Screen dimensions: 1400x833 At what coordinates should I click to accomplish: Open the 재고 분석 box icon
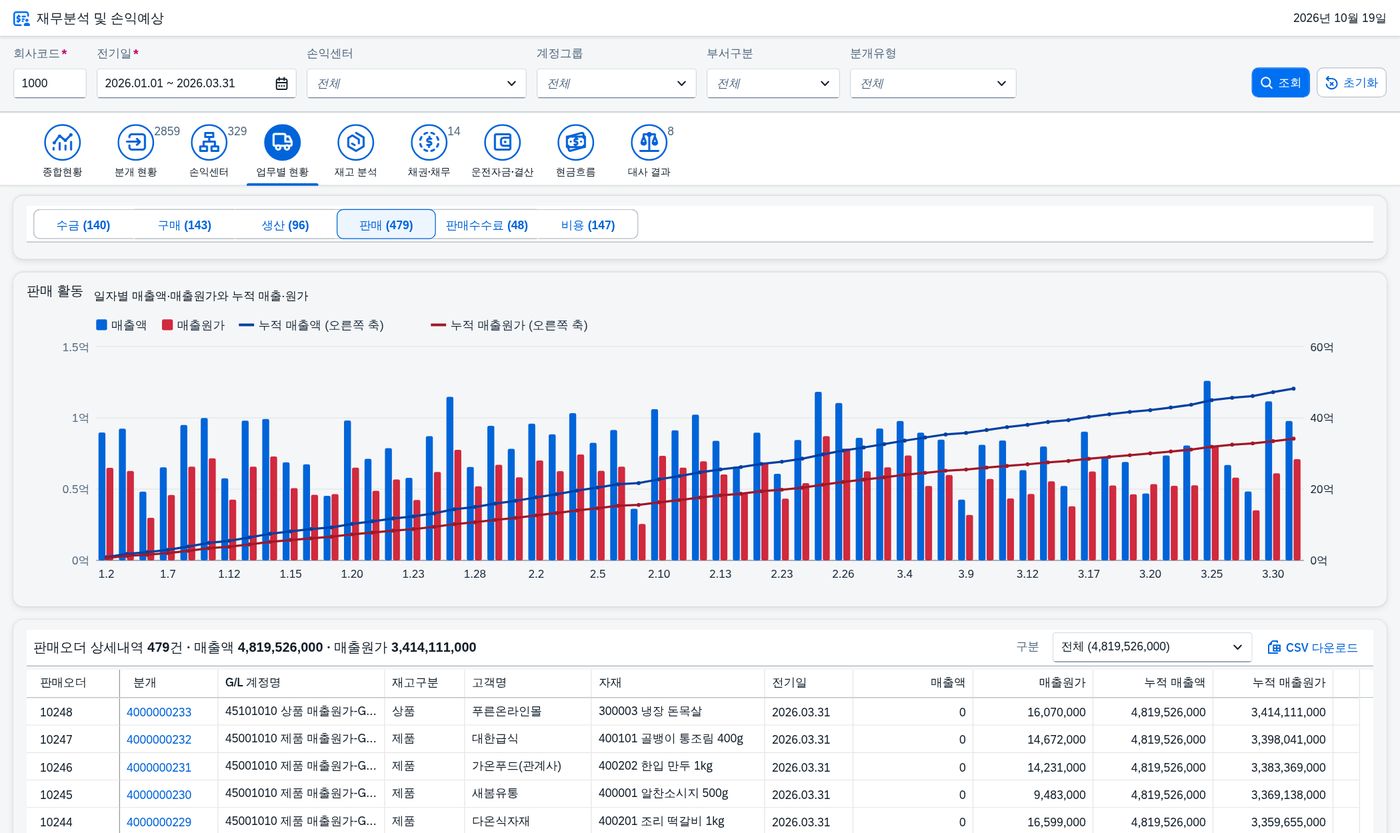click(355, 143)
